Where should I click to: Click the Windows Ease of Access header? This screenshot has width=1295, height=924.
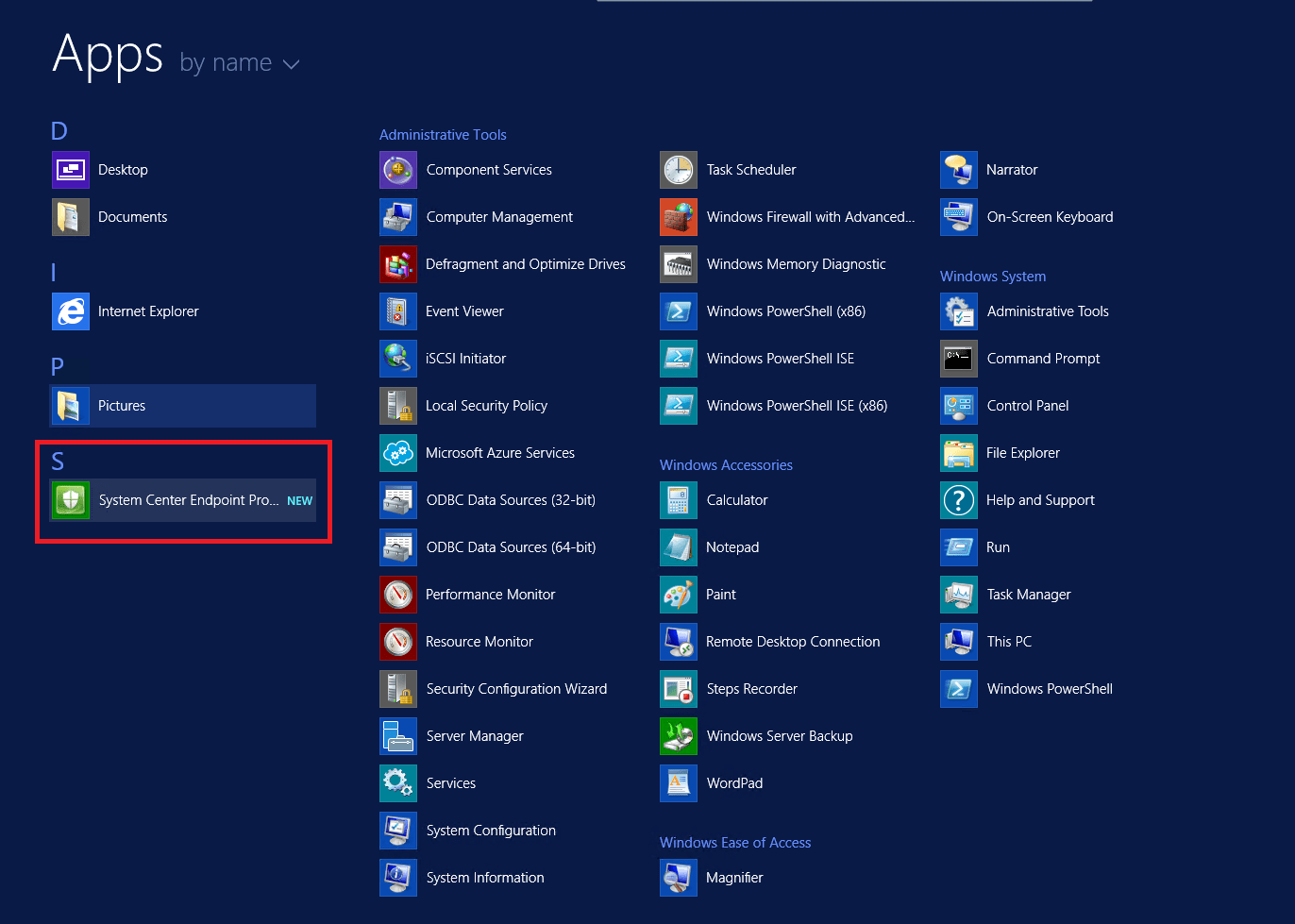click(x=735, y=843)
